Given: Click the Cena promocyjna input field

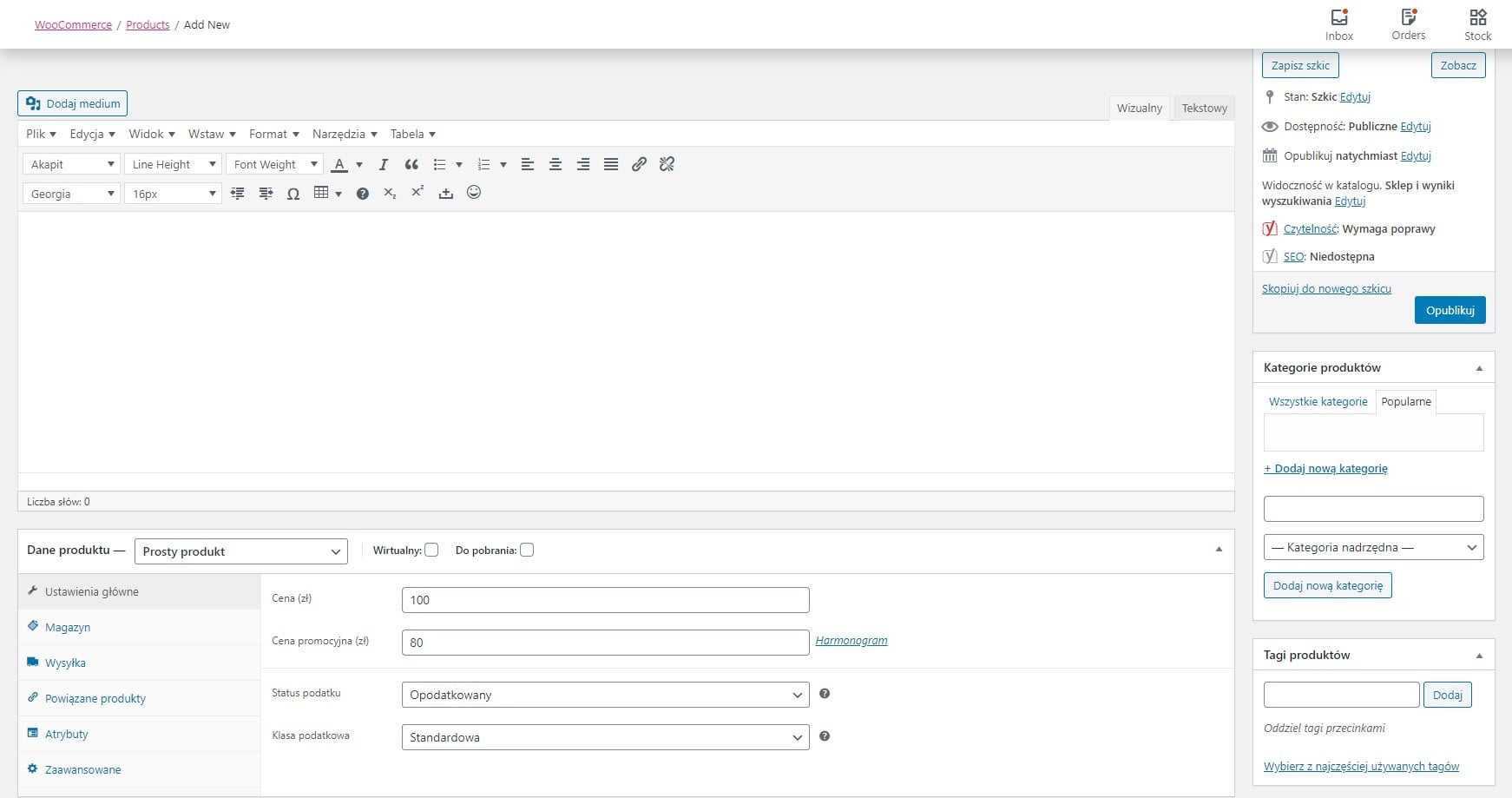Looking at the screenshot, I should (x=605, y=643).
